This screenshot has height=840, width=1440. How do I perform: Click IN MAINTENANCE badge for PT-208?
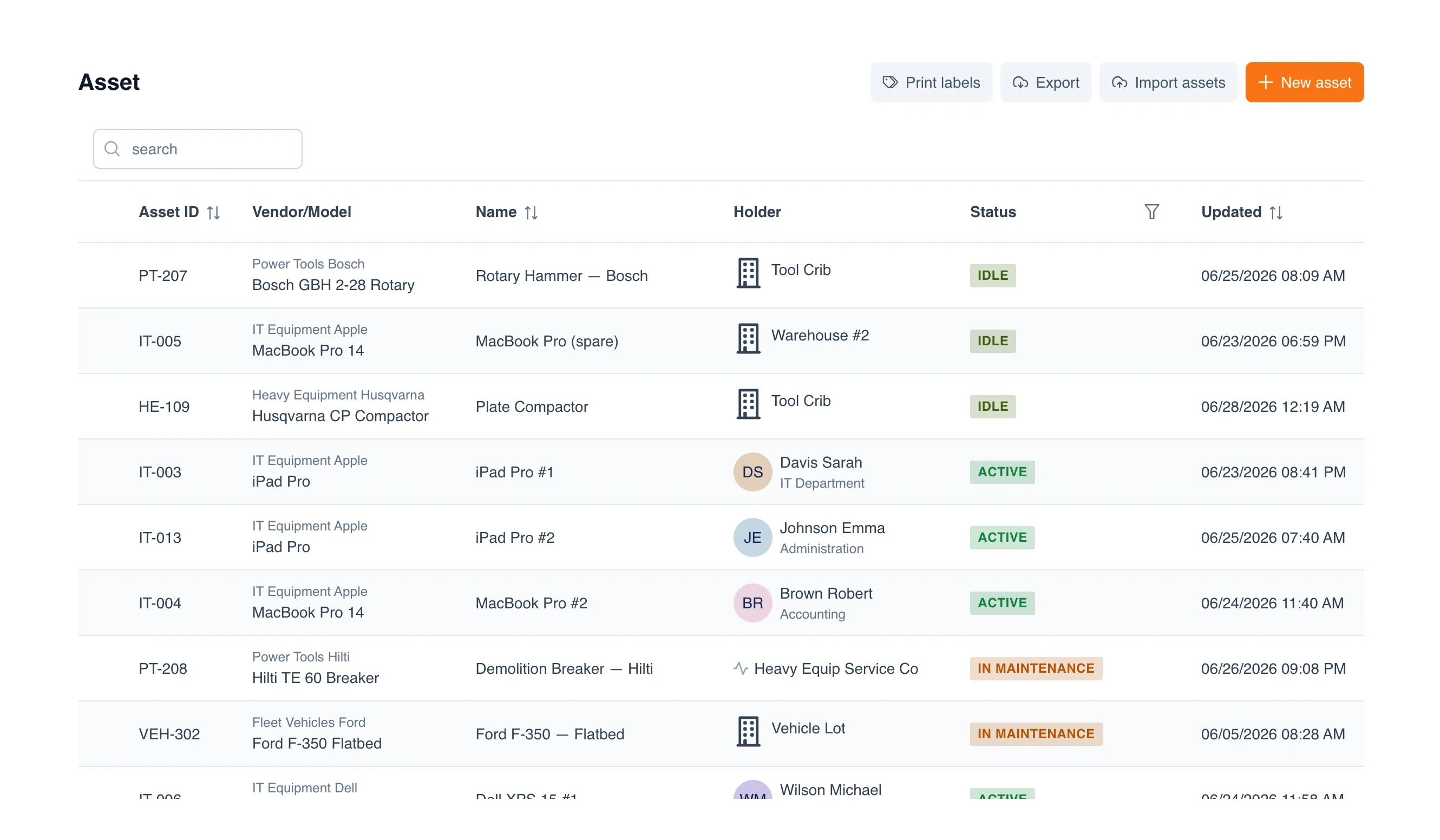(x=1036, y=668)
